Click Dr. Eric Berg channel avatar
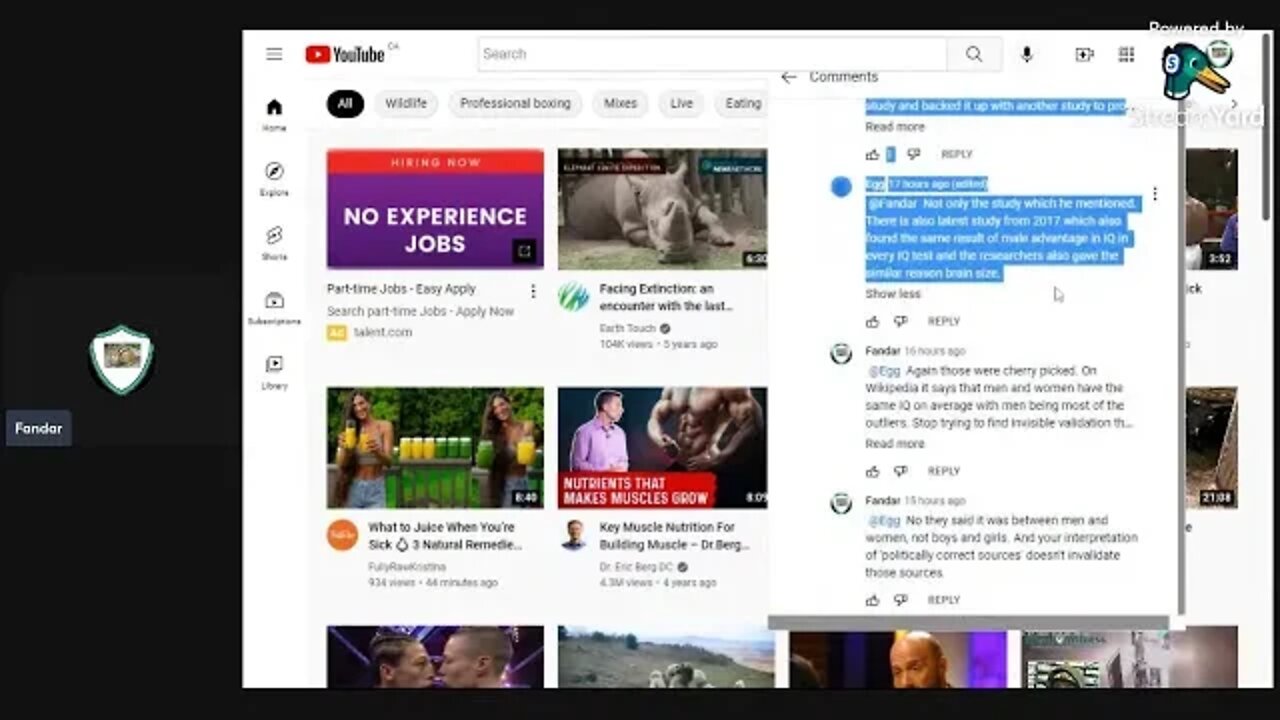 coord(574,535)
